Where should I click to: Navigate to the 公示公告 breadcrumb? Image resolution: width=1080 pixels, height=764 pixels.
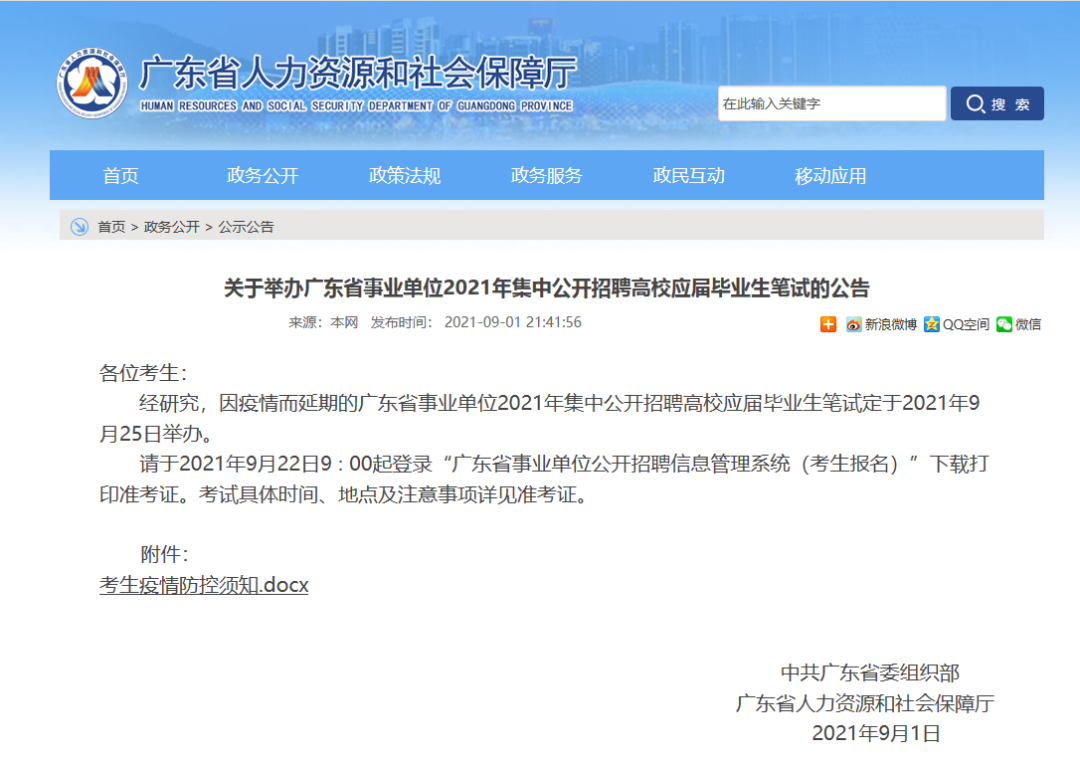pos(246,227)
